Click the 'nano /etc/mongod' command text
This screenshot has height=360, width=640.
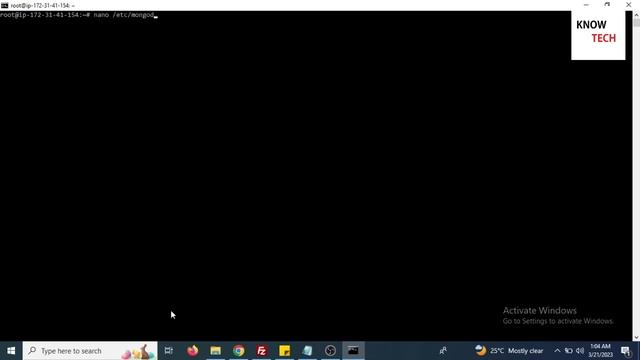[x=124, y=15]
